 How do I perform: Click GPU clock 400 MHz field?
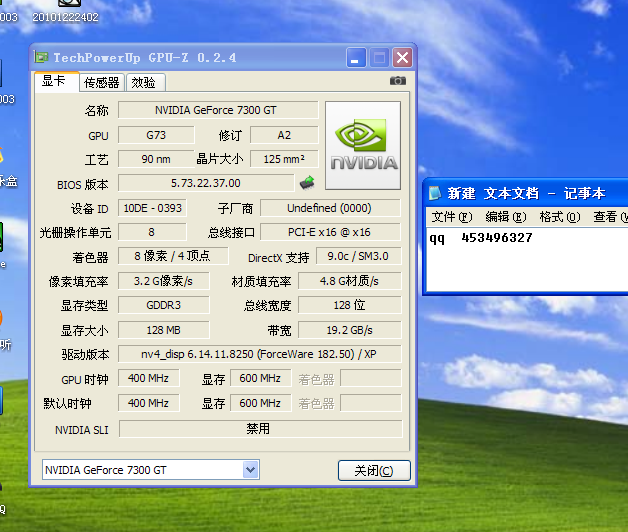pyautogui.click(x=149, y=378)
